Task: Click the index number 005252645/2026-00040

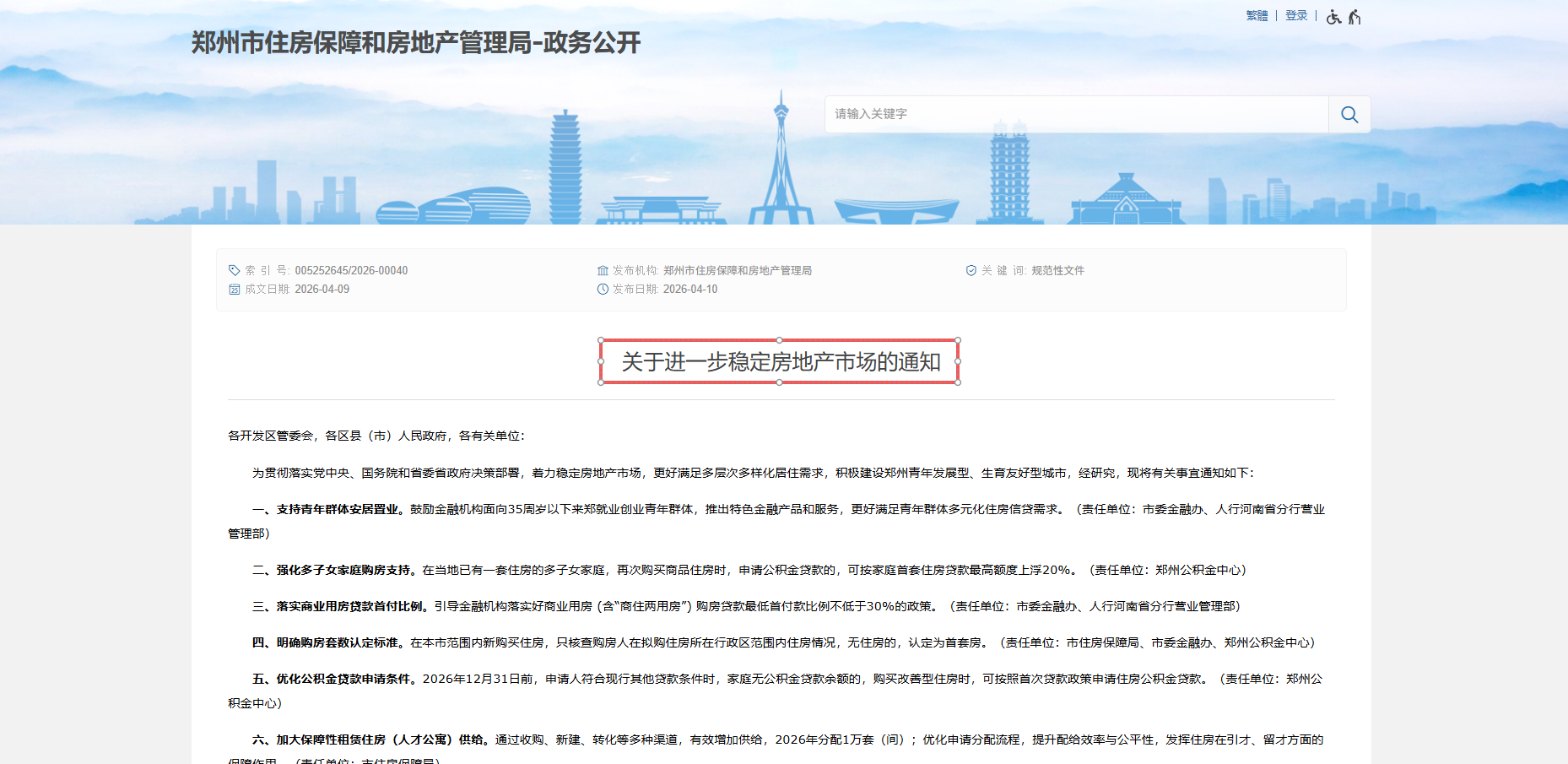Action: [x=351, y=271]
